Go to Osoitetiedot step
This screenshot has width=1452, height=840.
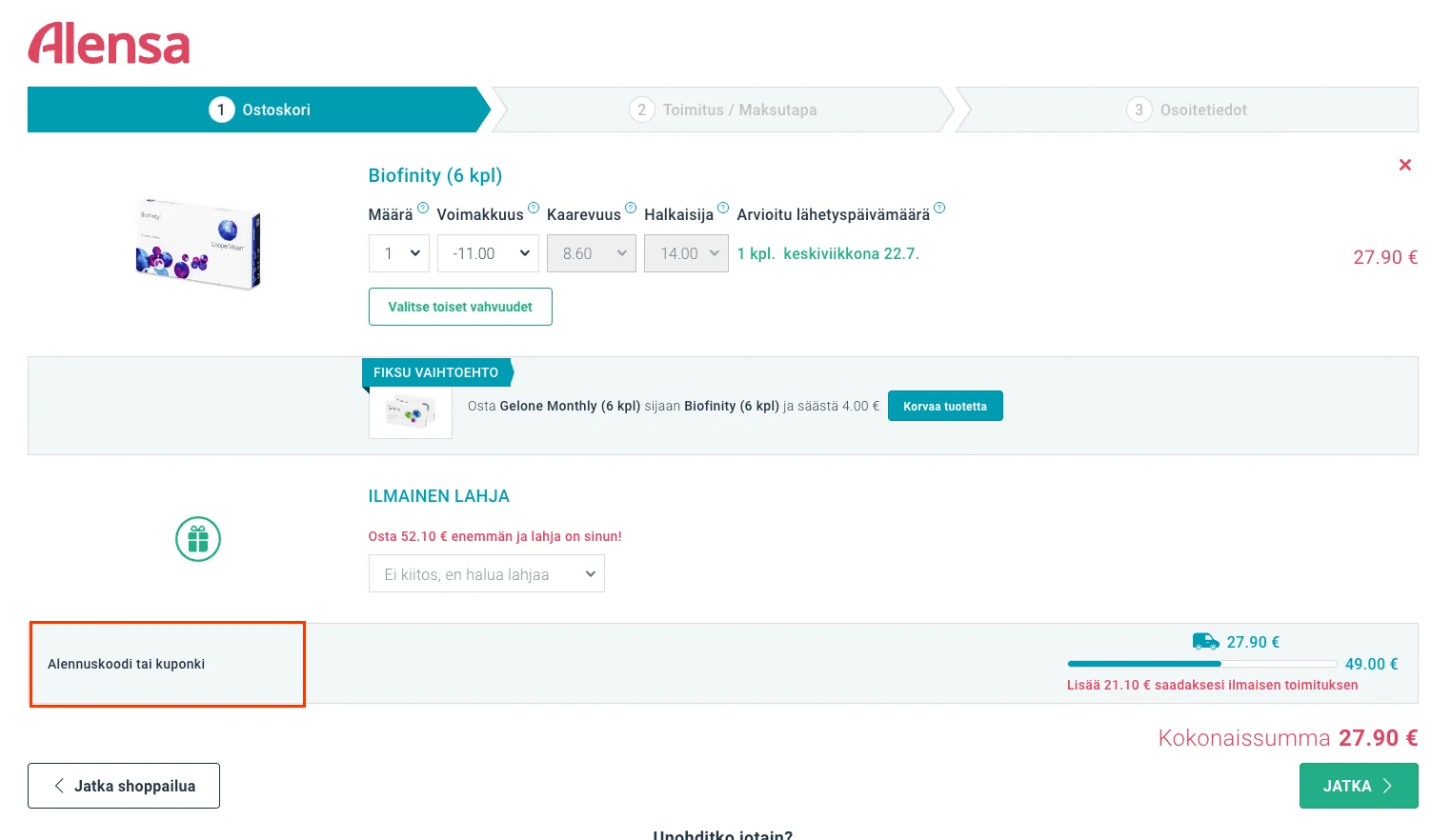click(1186, 110)
